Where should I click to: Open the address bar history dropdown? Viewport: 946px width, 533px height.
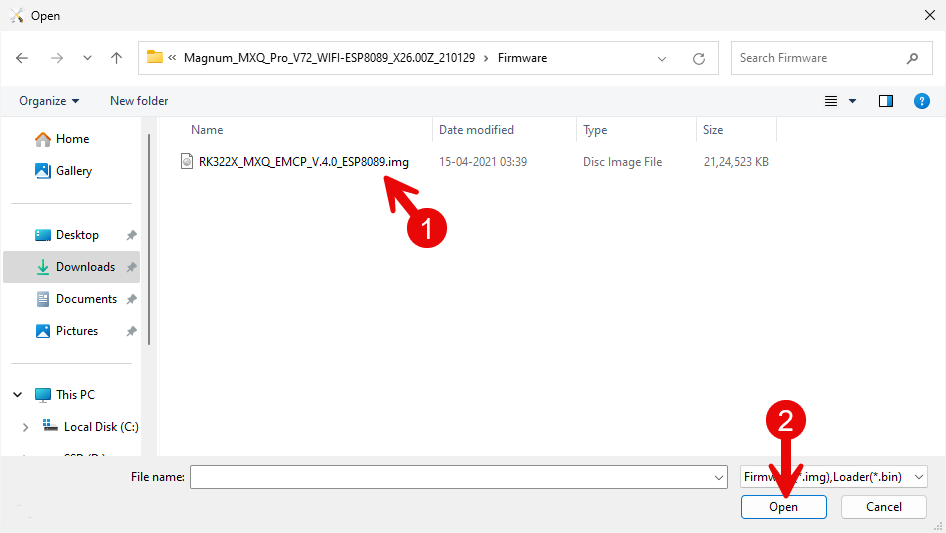pos(662,59)
